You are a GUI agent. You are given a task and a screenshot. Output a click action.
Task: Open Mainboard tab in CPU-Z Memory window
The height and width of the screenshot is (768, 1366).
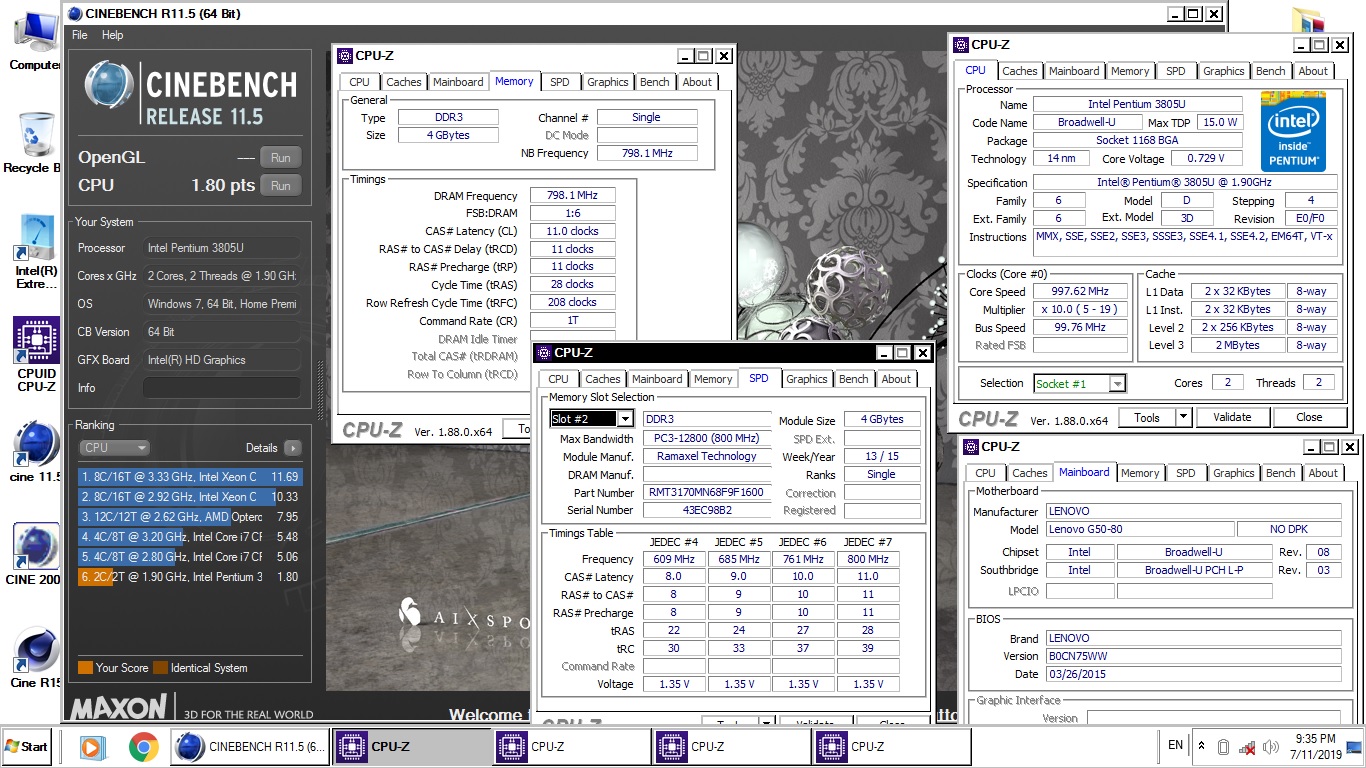[458, 82]
